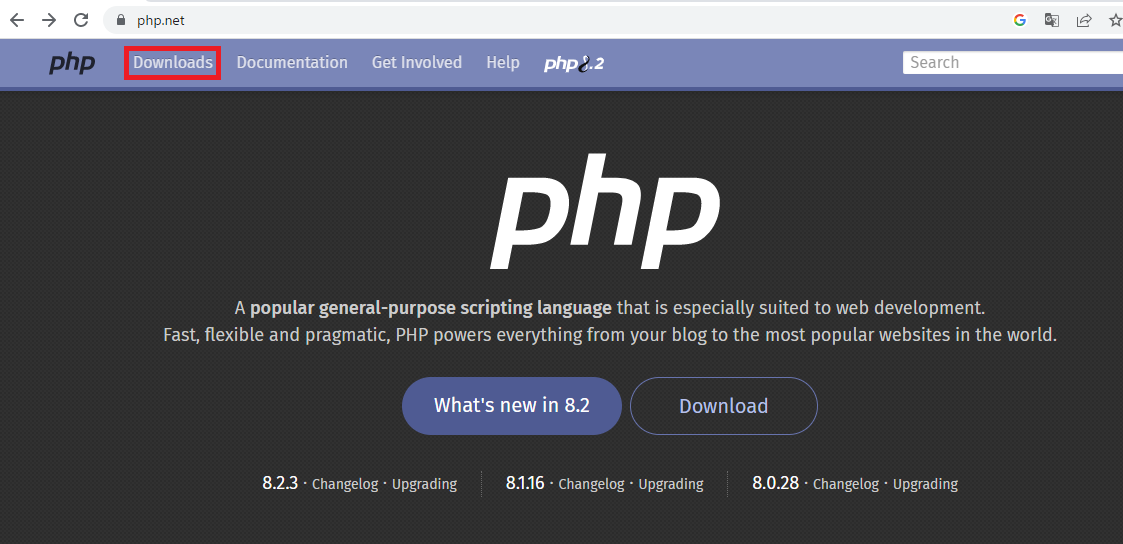Open the Changelog for 8.2.3
The height and width of the screenshot is (544, 1123).
click(x=345, y=484)
